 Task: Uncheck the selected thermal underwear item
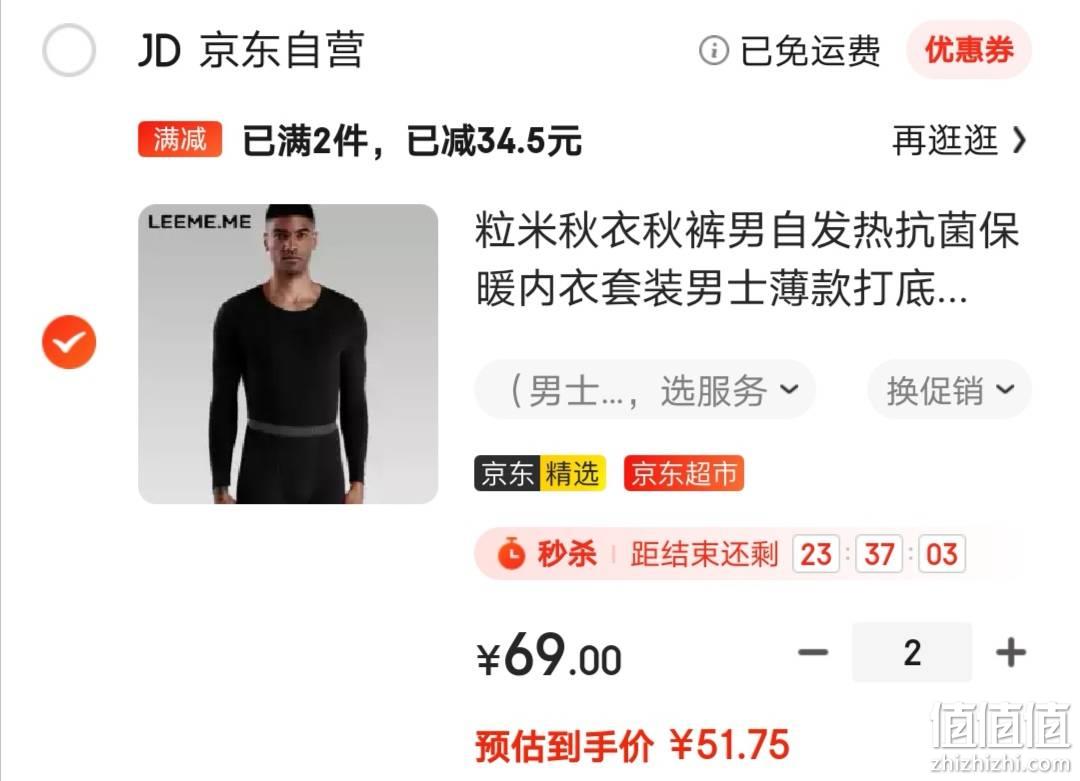tap(69, 342)
